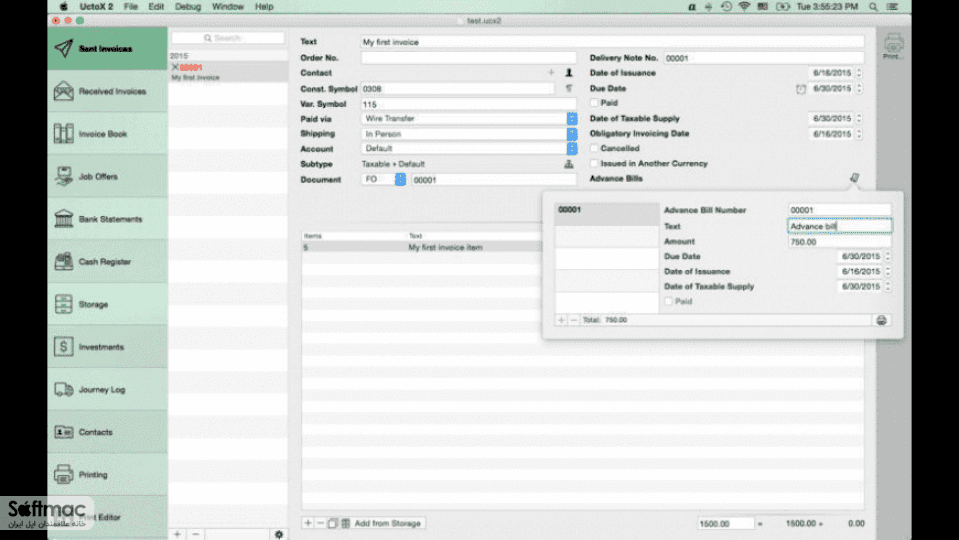
Task: Click the Order No. field
Action: (x=468, y=57)
